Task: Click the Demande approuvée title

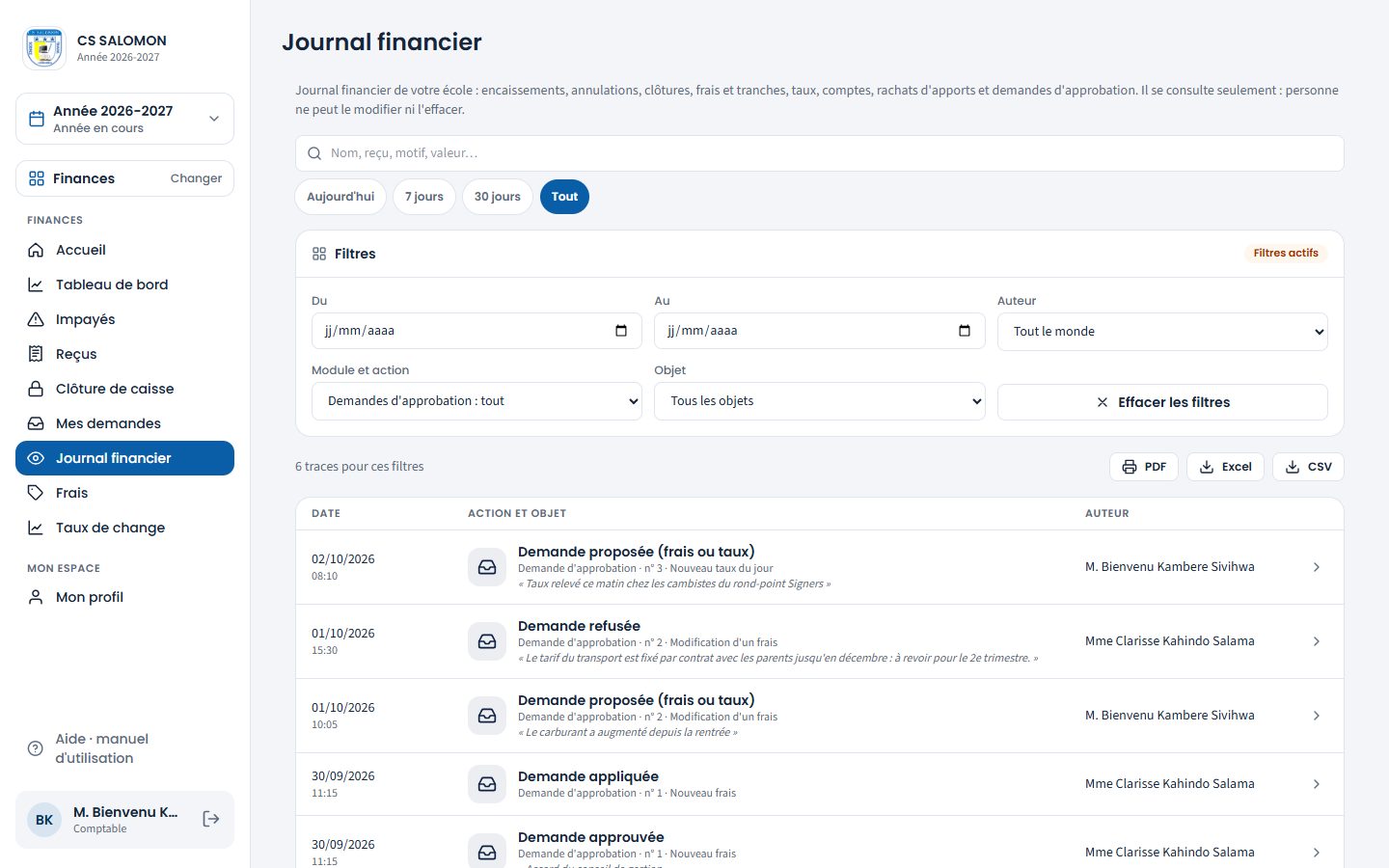Action: tap(591, 837)
